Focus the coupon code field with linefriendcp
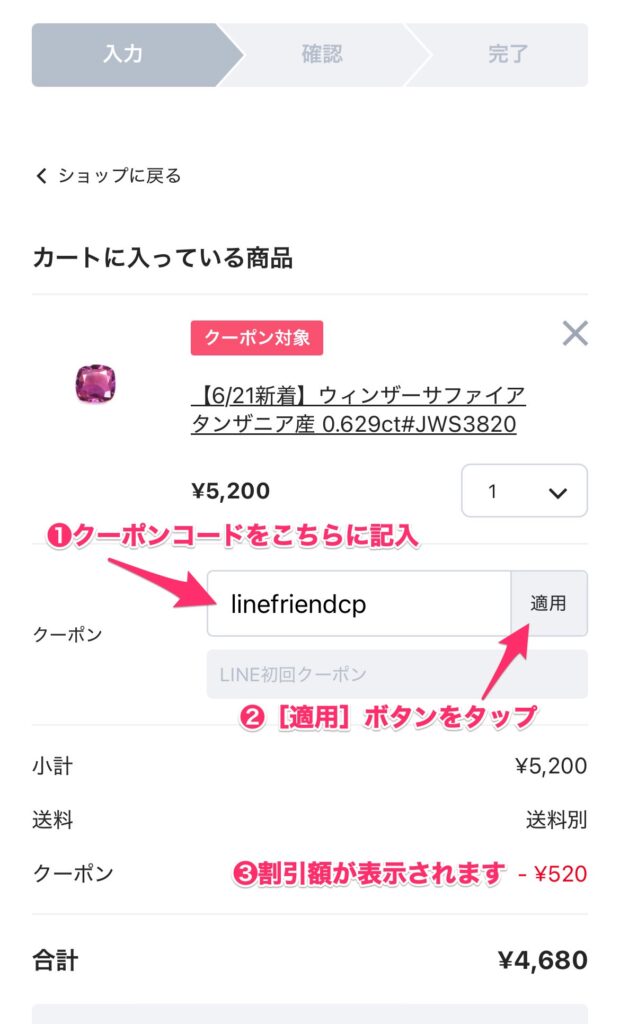620x1024 pixels. [x=359, y=603]
